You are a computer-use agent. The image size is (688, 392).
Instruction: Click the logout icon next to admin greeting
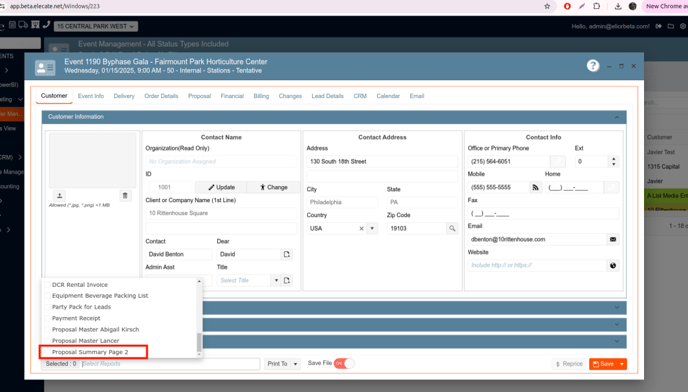[x=659, y=26]
